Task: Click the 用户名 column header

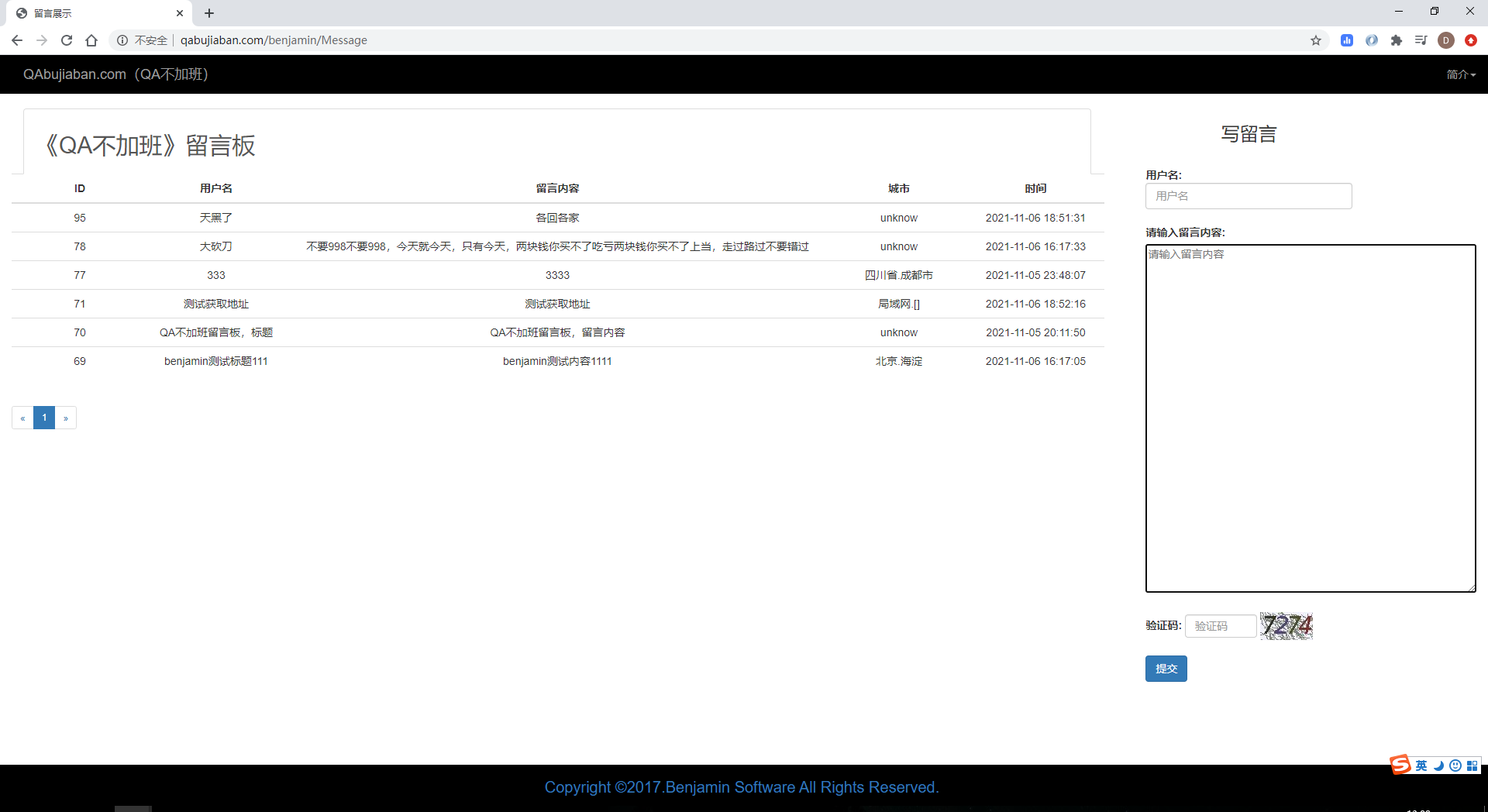Action: pyautogui.click(x=216, y=188)
